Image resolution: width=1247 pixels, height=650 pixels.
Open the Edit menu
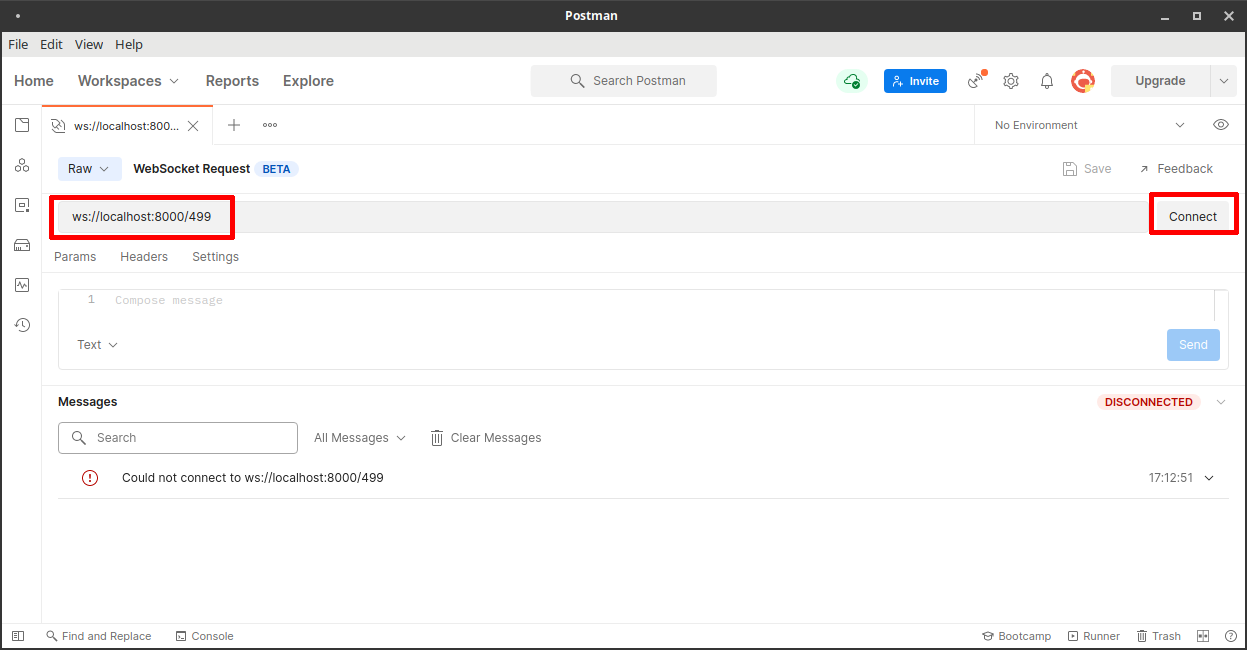51,45
